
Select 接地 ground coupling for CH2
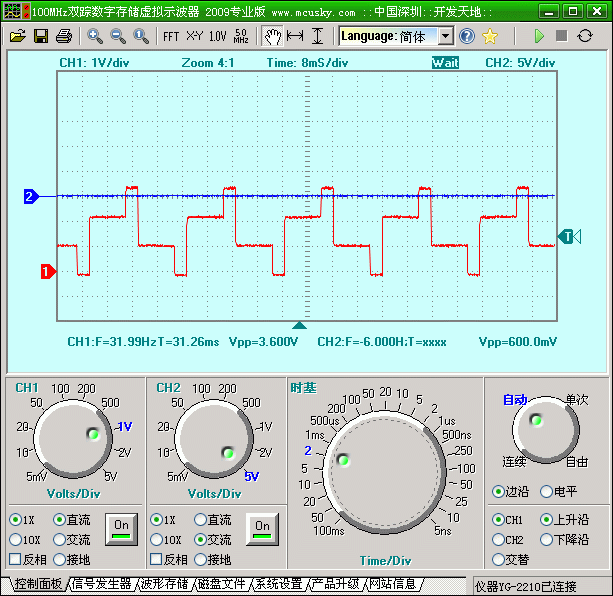point(200,559)
